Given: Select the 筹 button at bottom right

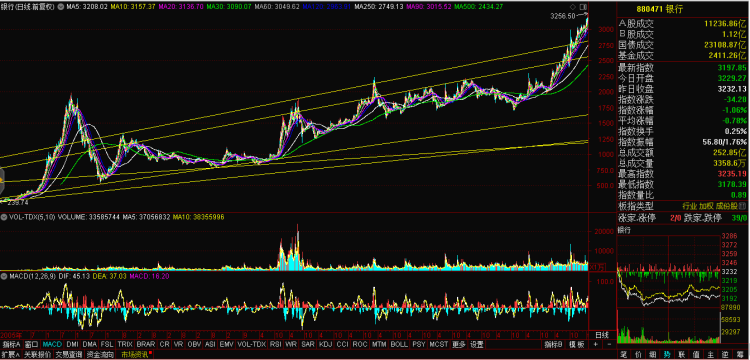Looking at the screenshot, I should pos(739,354).
